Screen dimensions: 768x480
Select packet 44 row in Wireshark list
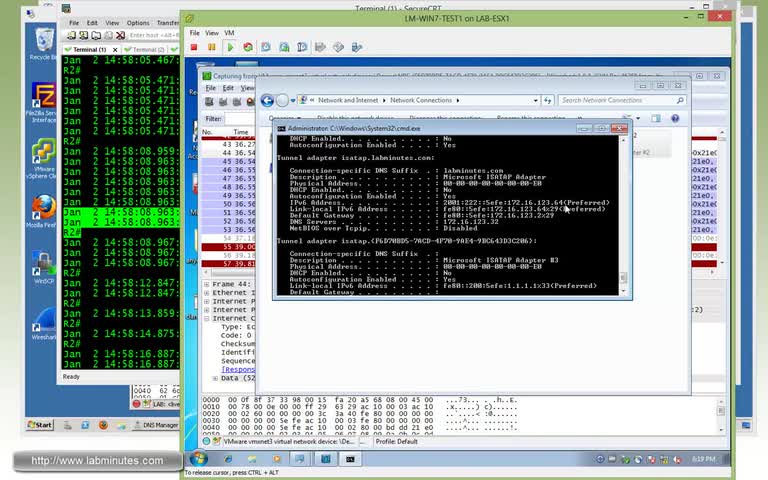pos(229,153)
